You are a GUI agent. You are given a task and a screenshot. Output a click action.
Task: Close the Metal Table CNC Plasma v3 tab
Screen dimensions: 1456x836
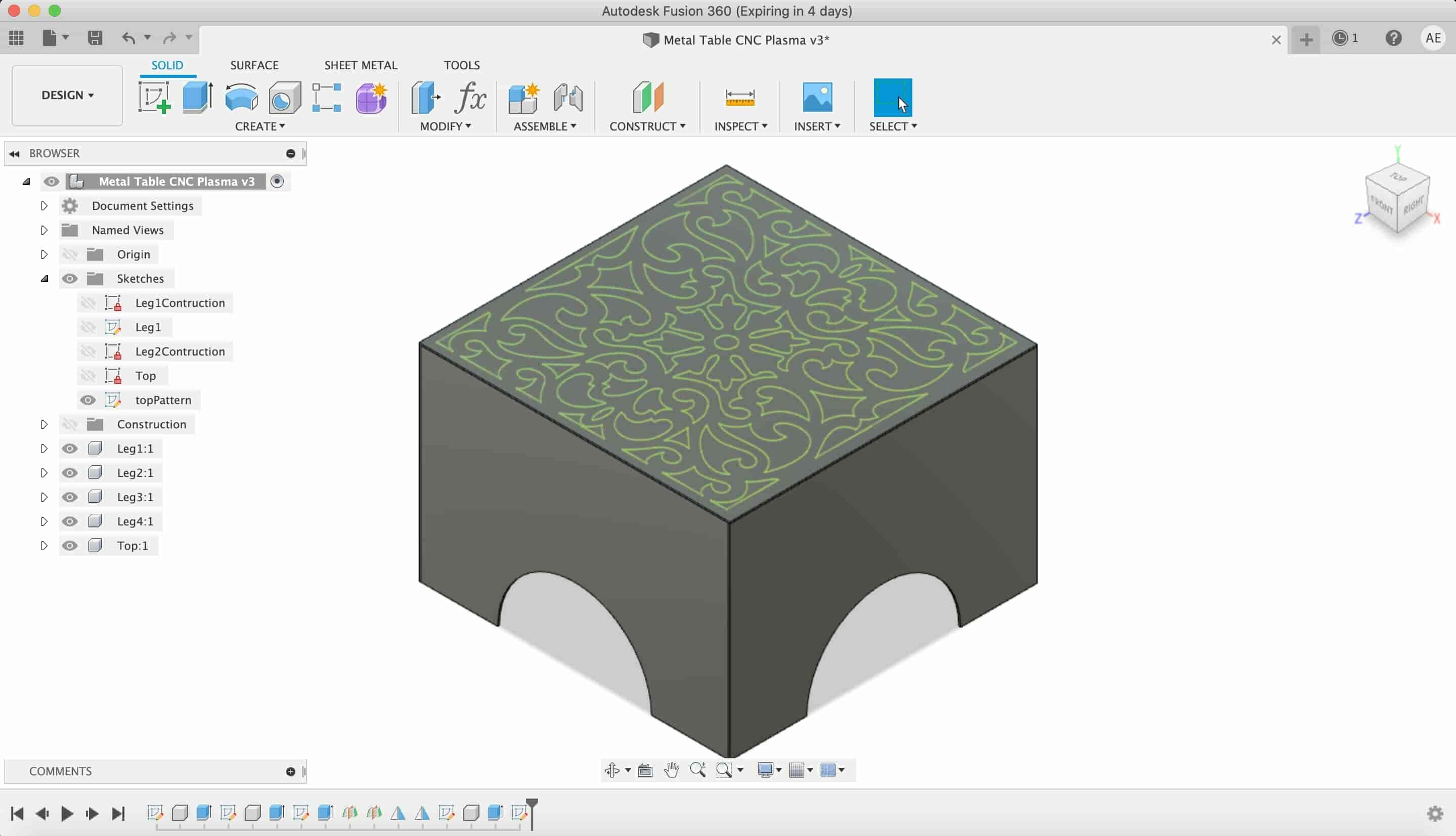click(1276, 39)
